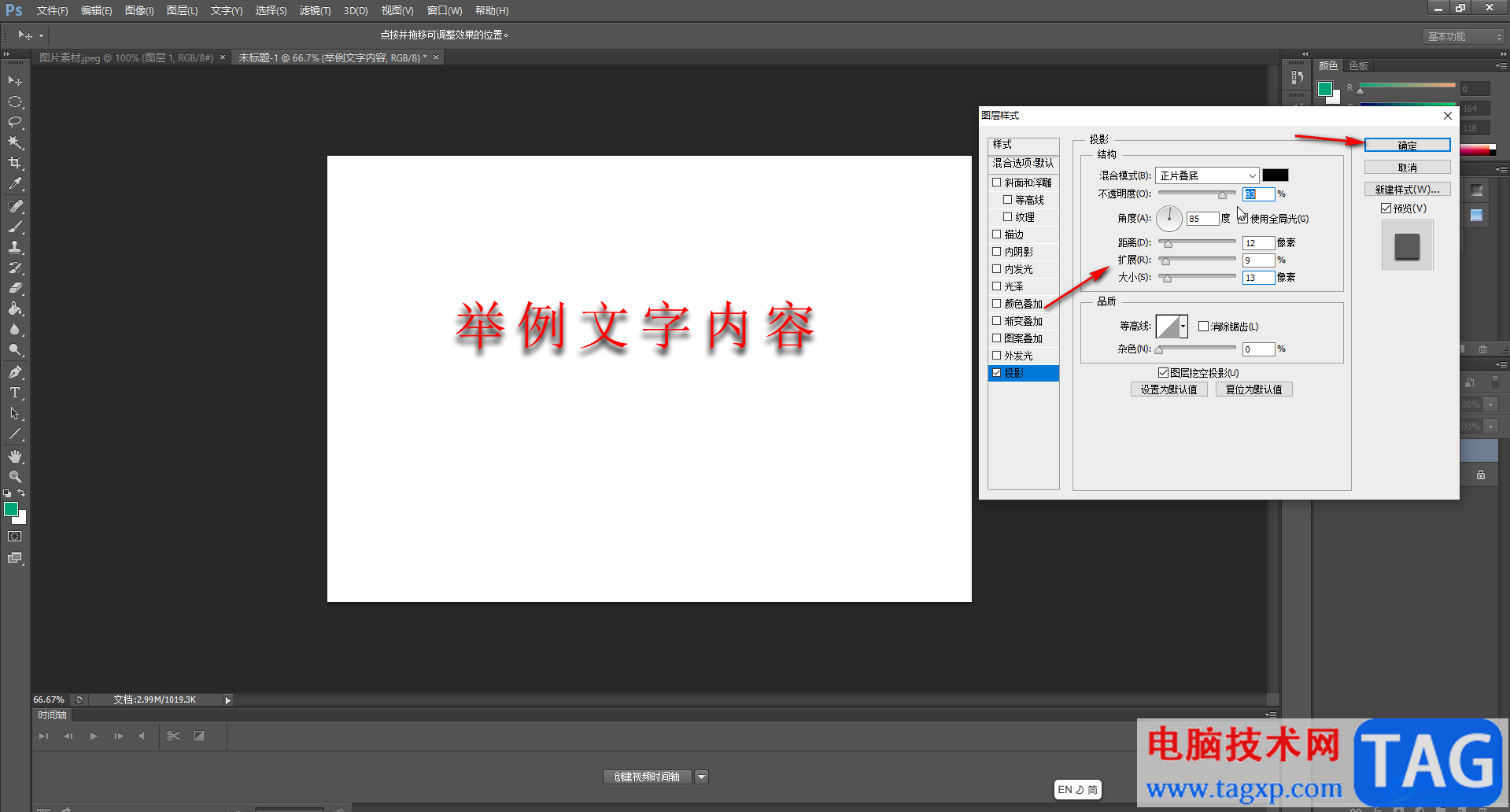Toggle 预览 checkbox
This screenshot has height=812, width=1510.
pyautogui.click(x=1386, y=209)
